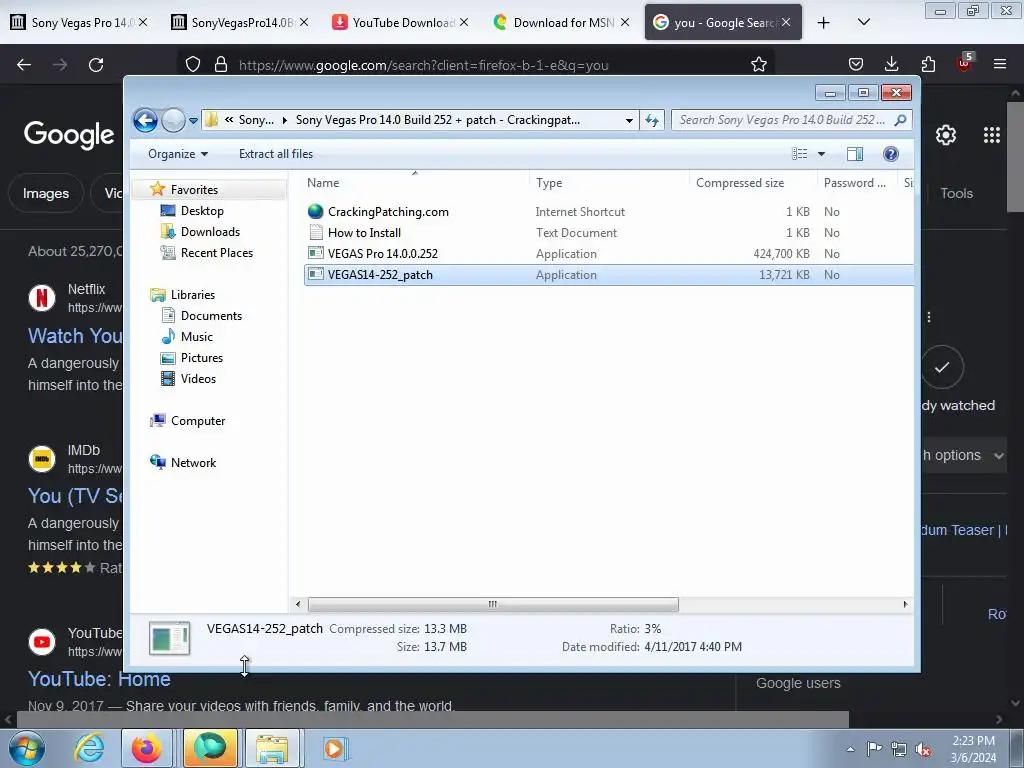This screenshot has height=768, width=1024.
Task: Open the Documents library
Action: point(211,316)
